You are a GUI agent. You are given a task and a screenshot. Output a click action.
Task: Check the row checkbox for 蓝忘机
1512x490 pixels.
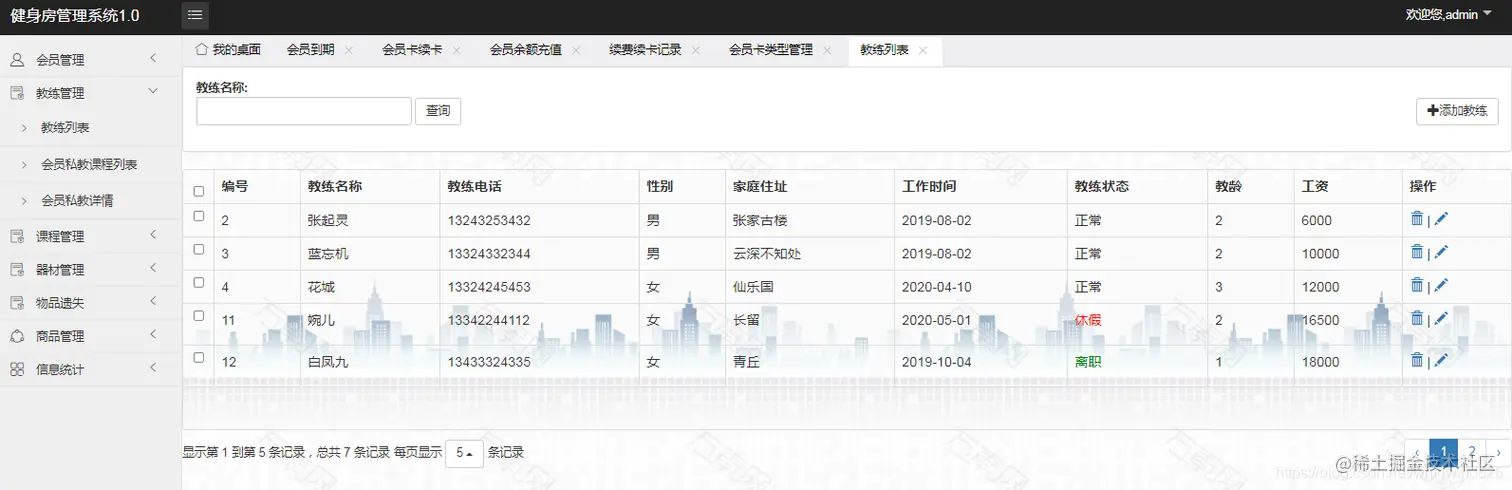coord(198,249)
